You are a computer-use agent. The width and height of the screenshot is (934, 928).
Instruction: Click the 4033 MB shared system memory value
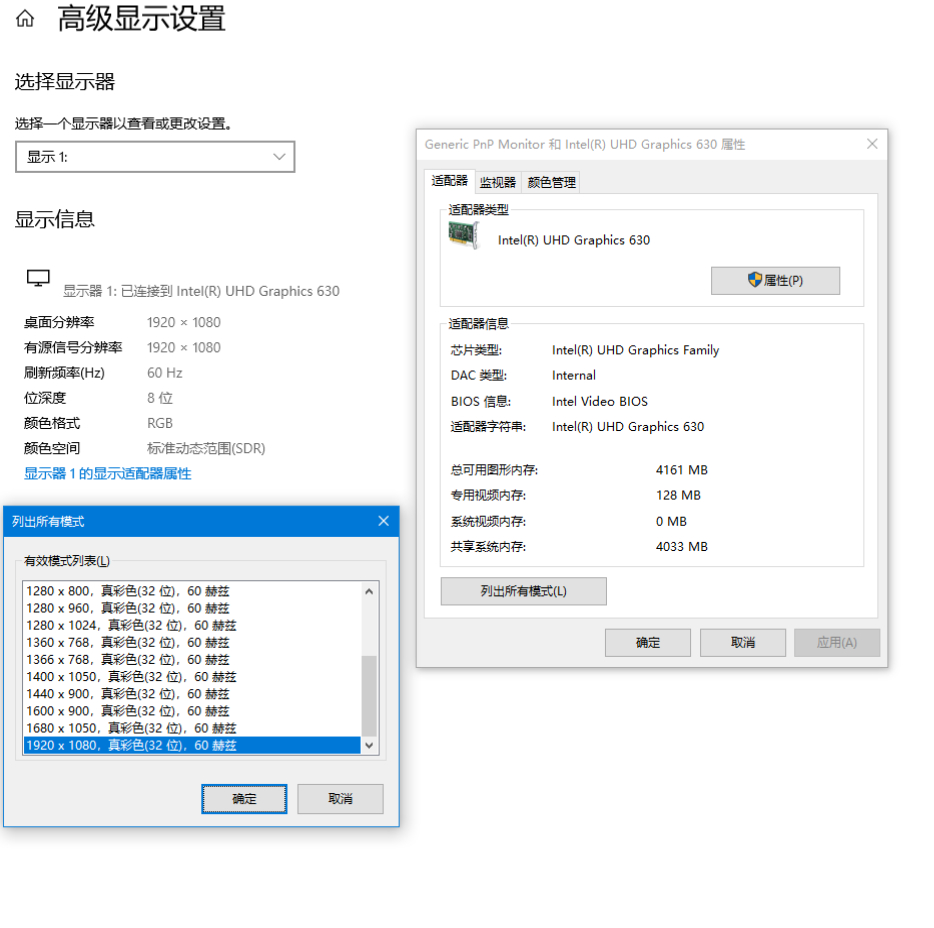click(681, 546)
